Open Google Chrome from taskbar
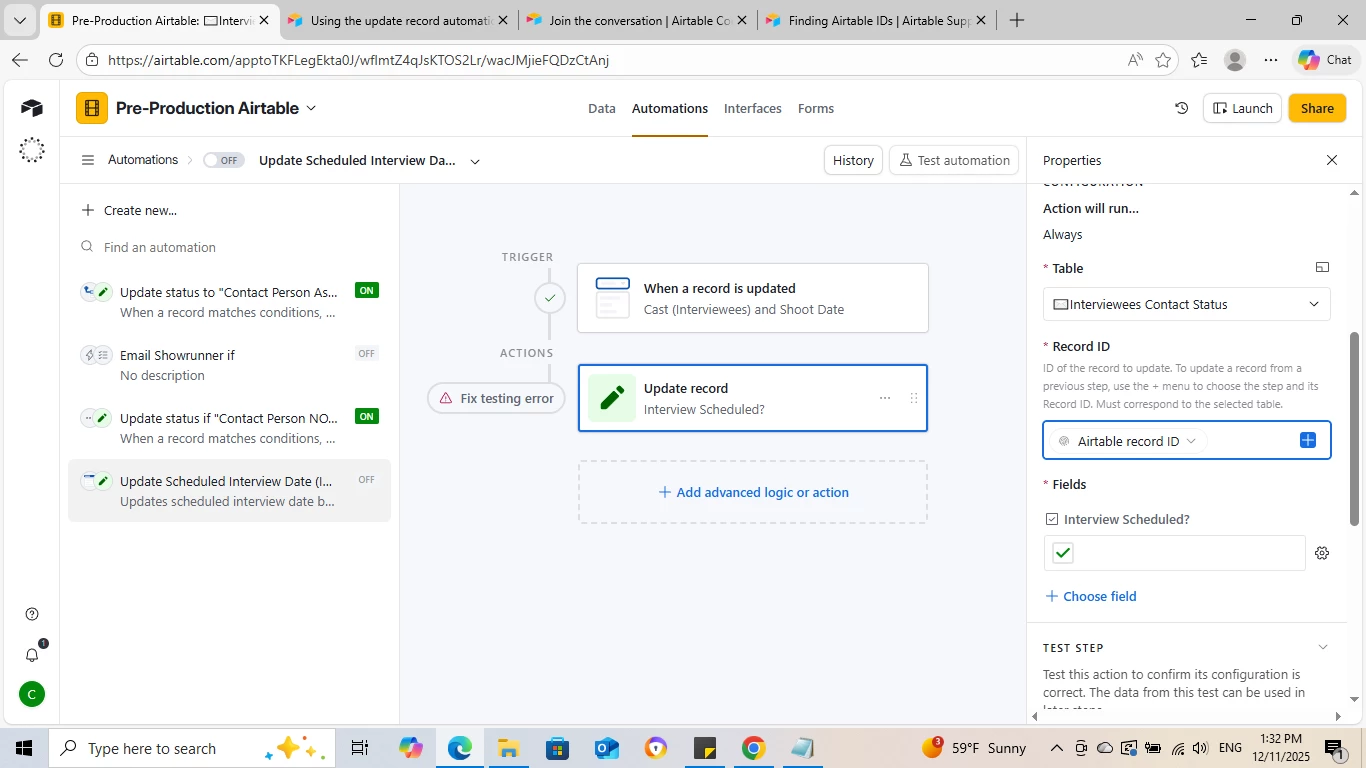 (753, 748)
